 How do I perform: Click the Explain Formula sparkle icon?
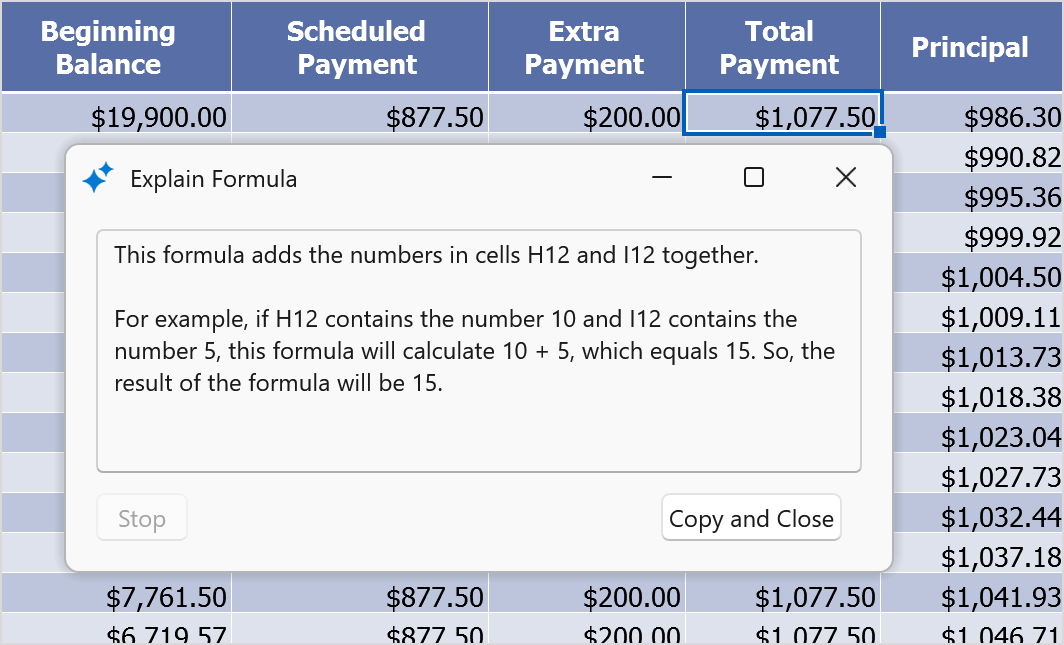(97, 179)
